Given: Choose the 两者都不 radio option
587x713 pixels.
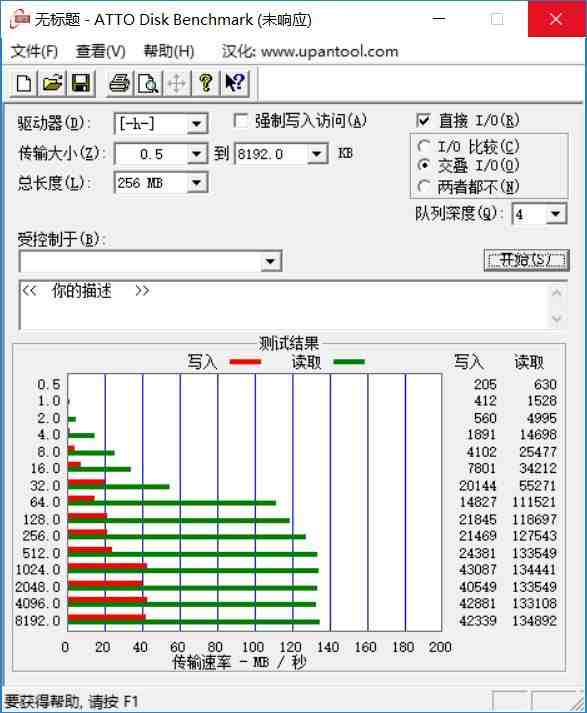Looking at the screenshot, I should pos(424,186).
